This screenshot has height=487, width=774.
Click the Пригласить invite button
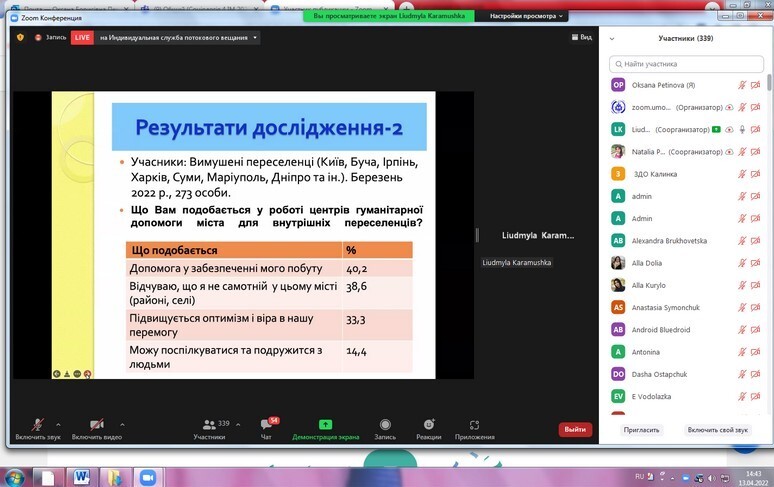tap(641, 430)
